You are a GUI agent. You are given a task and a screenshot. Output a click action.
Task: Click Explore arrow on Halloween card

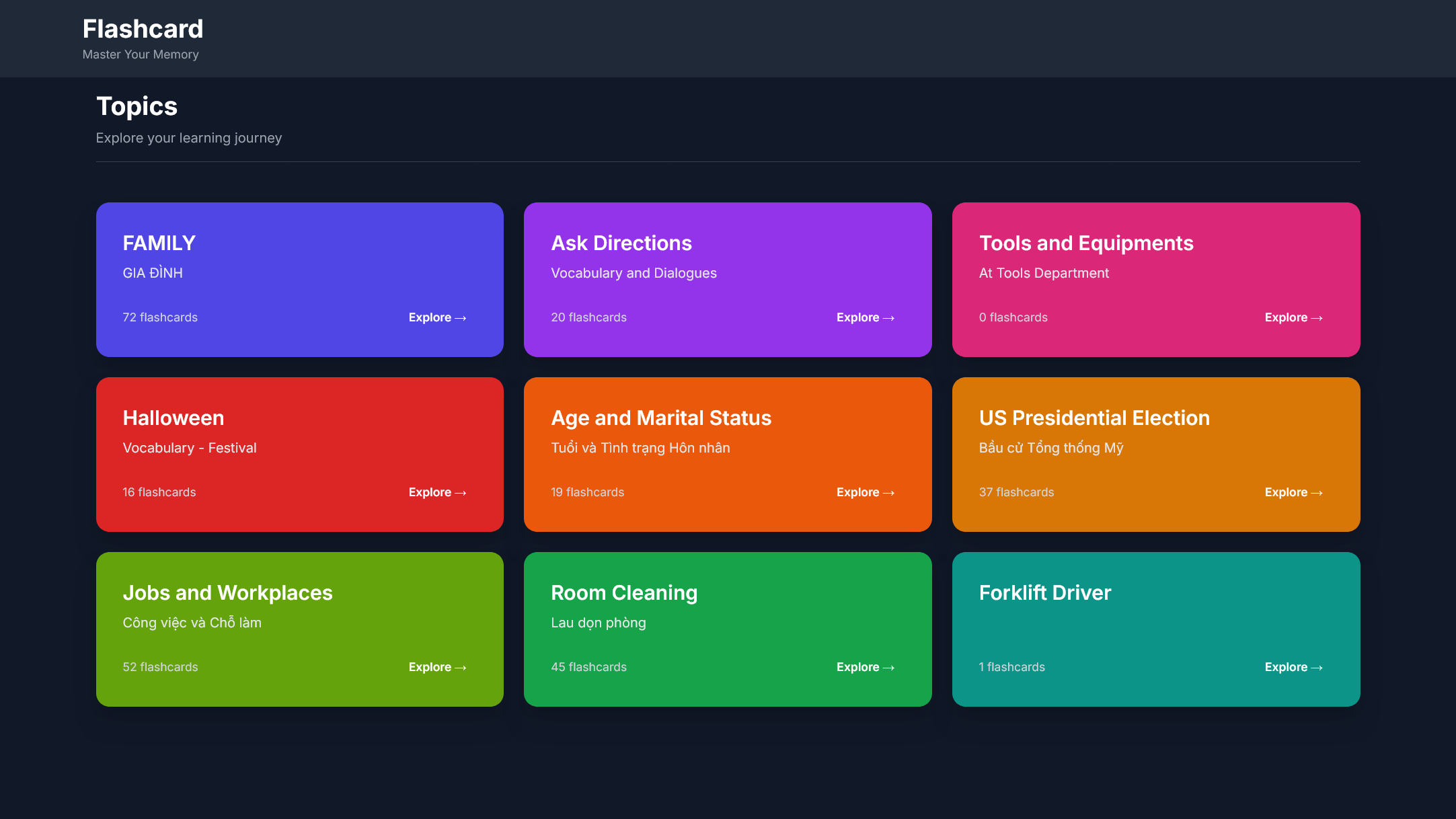[x=437, y=492]
